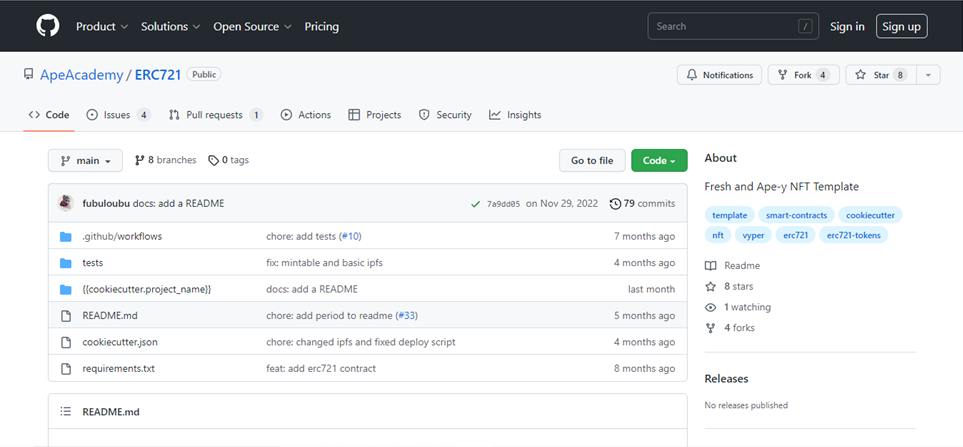This screenshot has width=963, height=447.
Task: Open the Product menu in header
Action: 102,26
